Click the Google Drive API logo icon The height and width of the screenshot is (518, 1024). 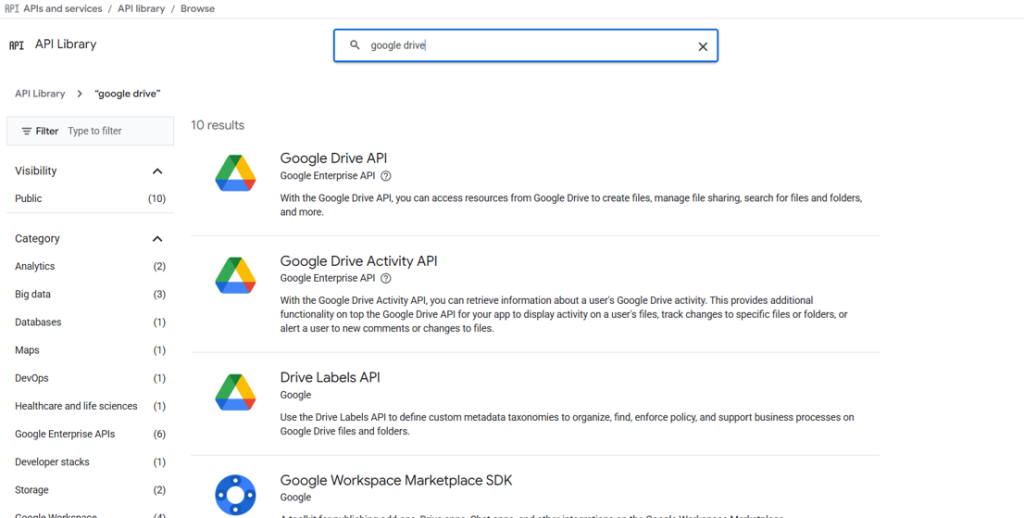235,173
